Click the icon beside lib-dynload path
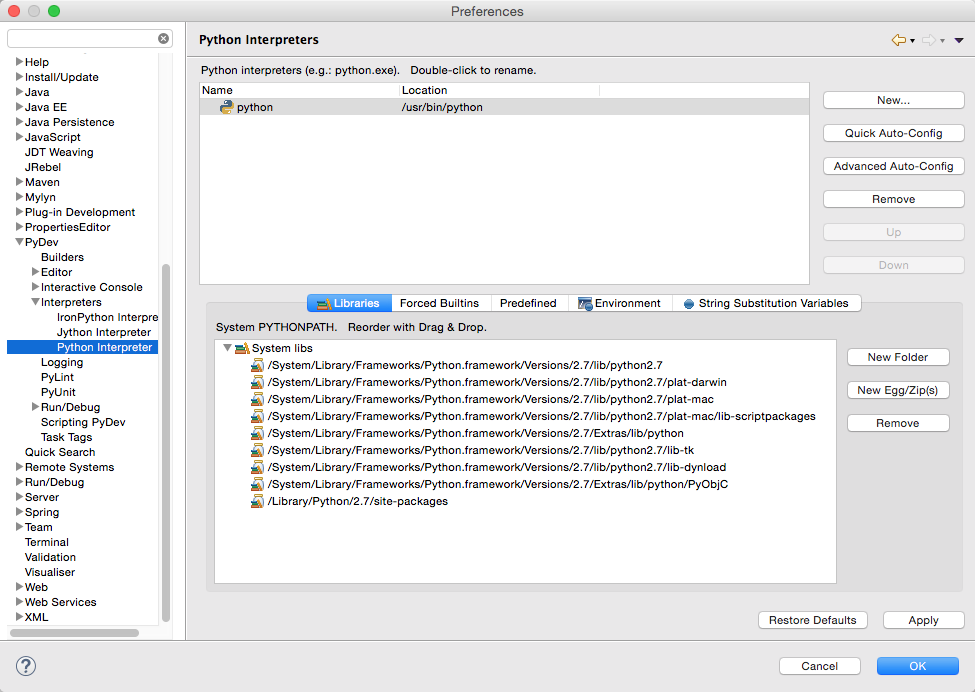 click(x=257, y=467)
